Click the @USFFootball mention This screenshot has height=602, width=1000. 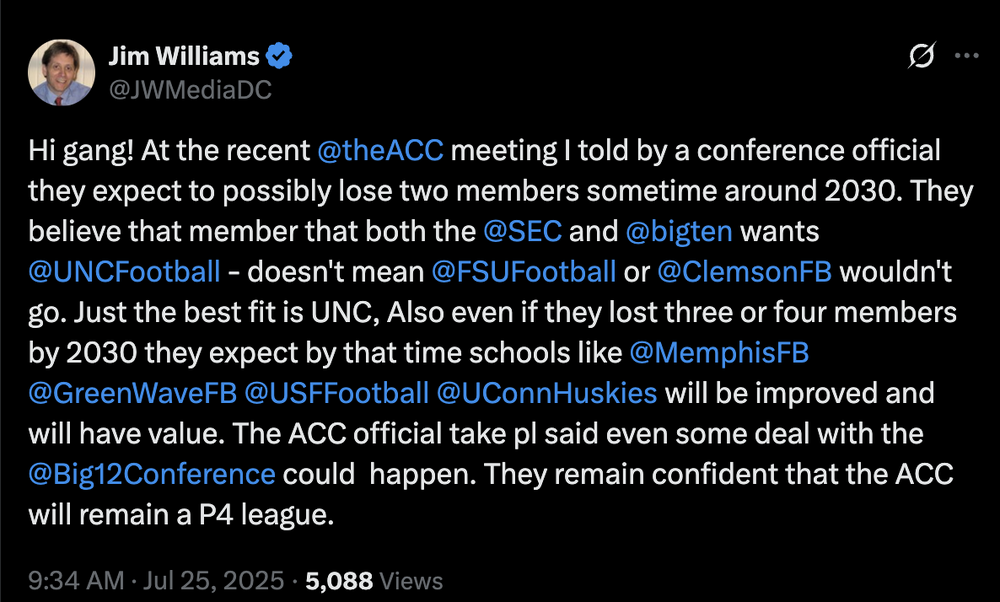click(x=336, y=392)
